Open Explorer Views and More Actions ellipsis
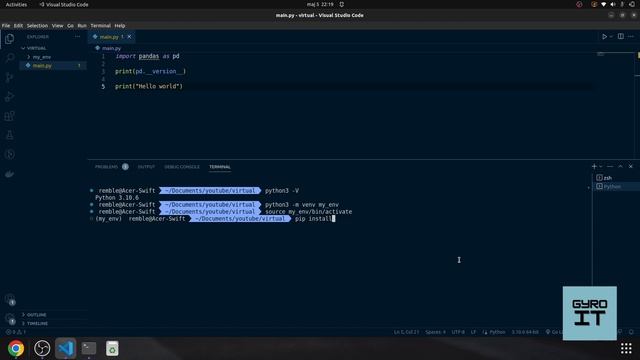Screen dimensions: 640x360 pos(78,37)
